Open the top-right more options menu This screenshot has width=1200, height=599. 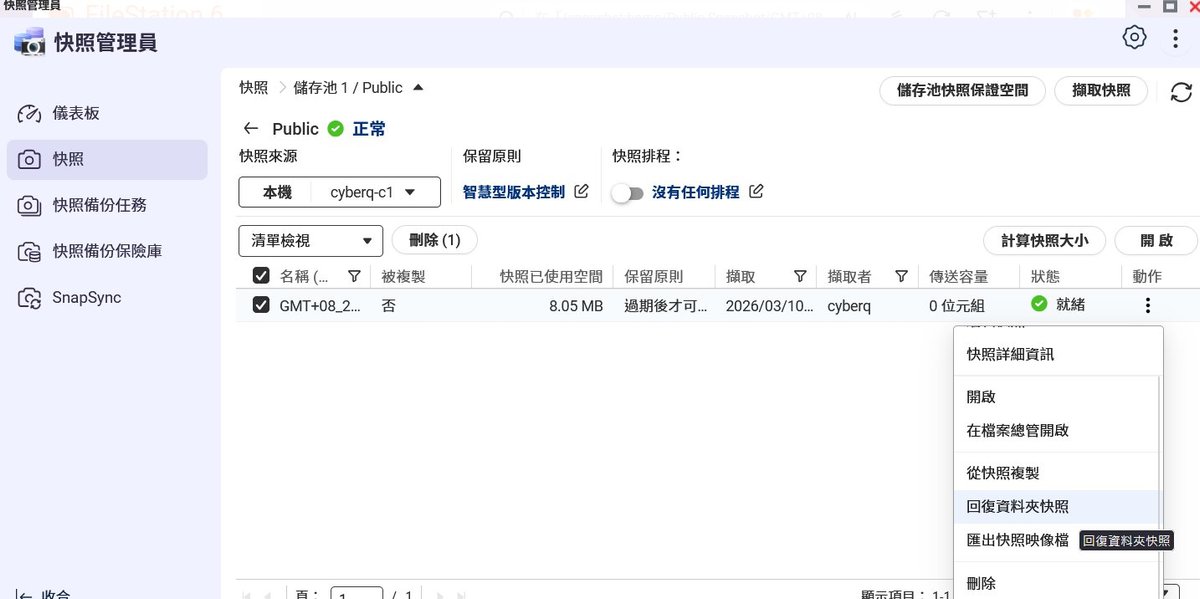(x=1175, y=39)
